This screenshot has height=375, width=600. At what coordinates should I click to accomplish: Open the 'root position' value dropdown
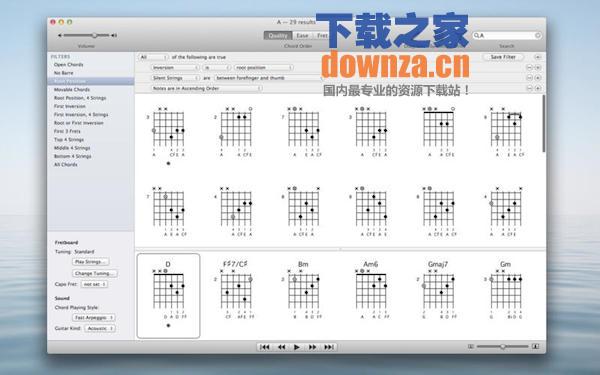(264, 67)
